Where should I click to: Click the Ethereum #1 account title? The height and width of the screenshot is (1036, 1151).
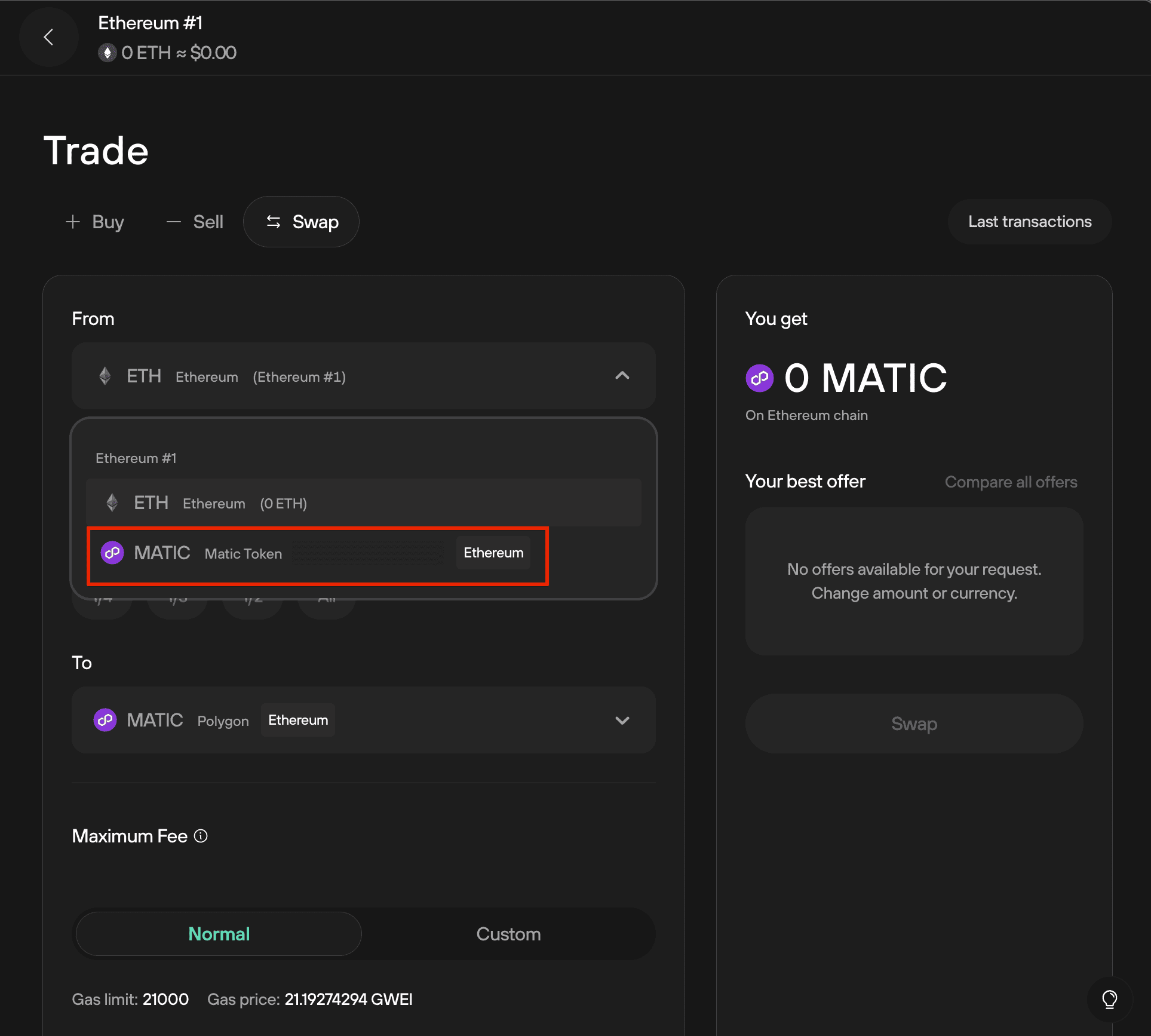[150, 23]
